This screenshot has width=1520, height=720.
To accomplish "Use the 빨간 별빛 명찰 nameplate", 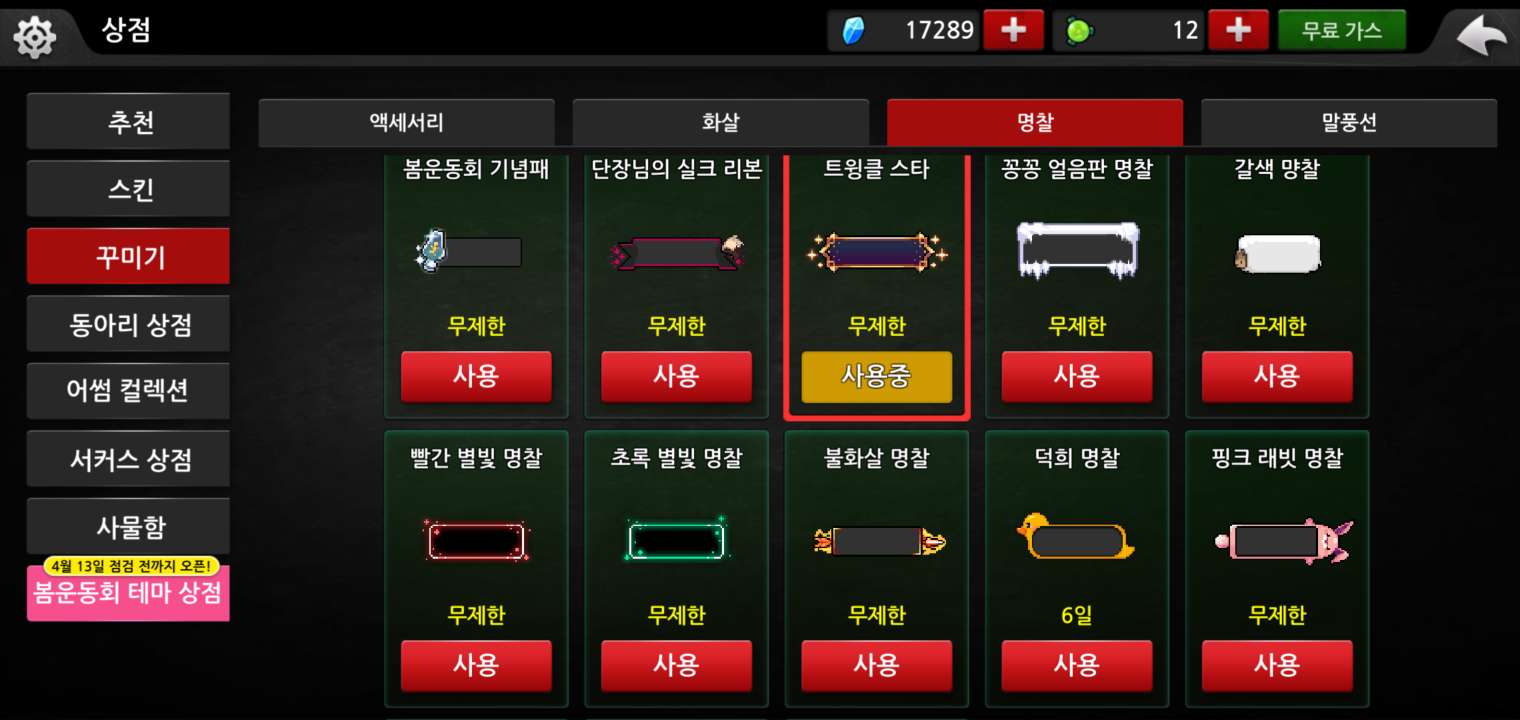I will click(x=476, y=666).
